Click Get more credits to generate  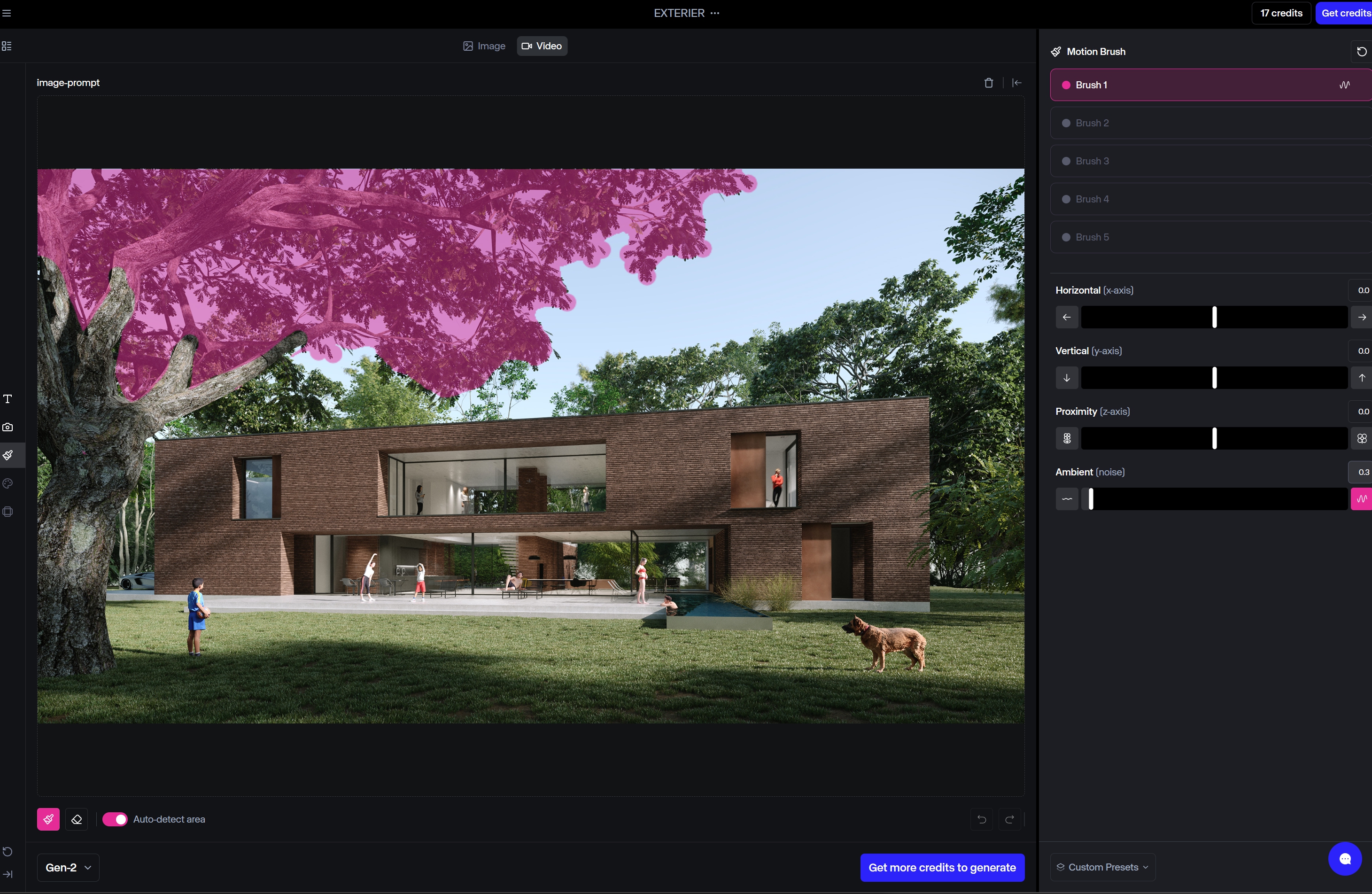942,868
